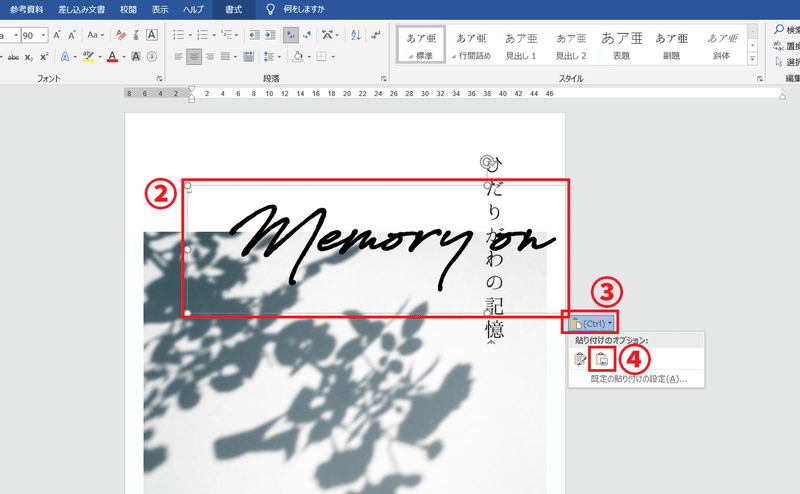Shrink font size with smaller A icon
This screenshot has height=494, width=800.
tap(72, 35)
